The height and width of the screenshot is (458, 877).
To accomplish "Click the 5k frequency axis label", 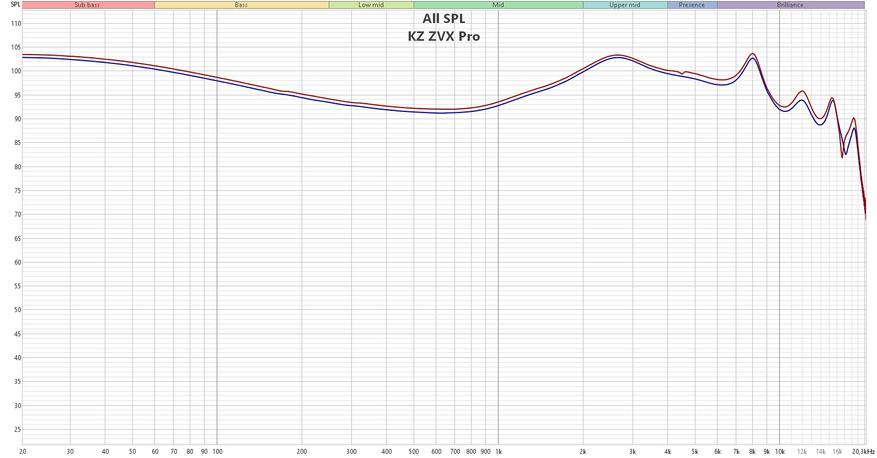I will [695, 451].
